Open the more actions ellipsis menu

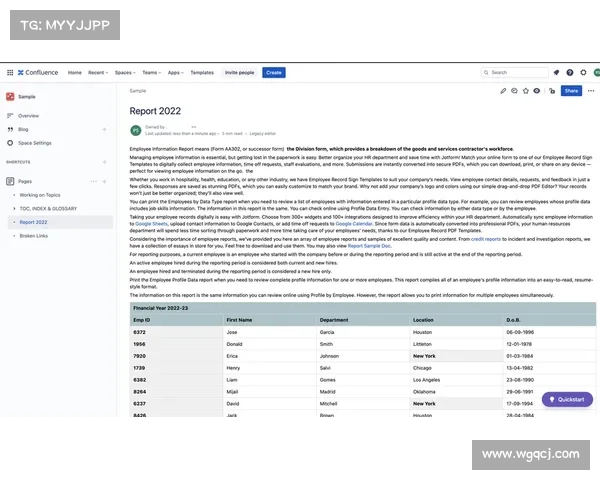(x=591, y=91)
